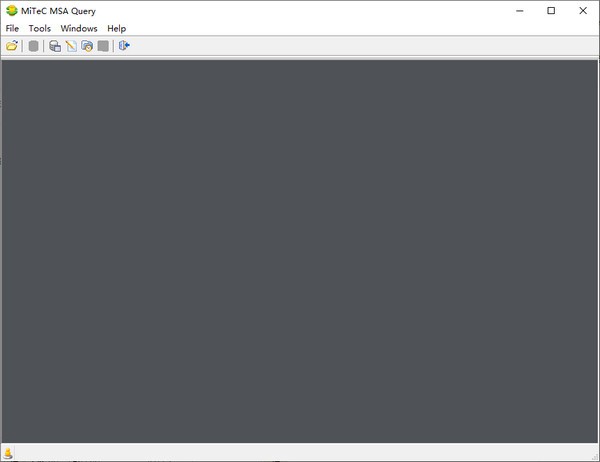Click the grayed-out square icon before the exit icon
600x462 pixels.
click(x=103, y=46)
